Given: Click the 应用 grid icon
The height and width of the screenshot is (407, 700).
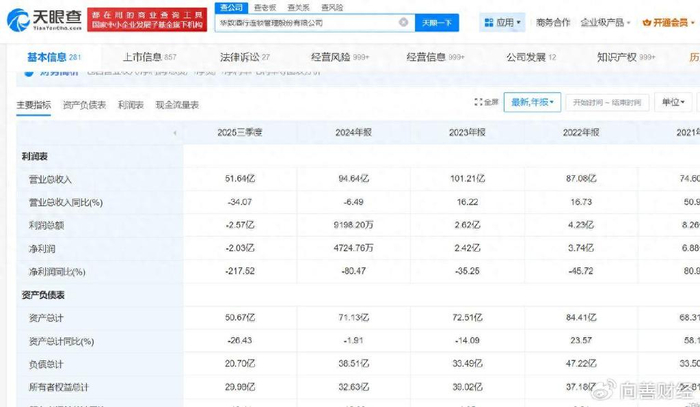Looking at the screenshot, I should [x=489, y=22].
